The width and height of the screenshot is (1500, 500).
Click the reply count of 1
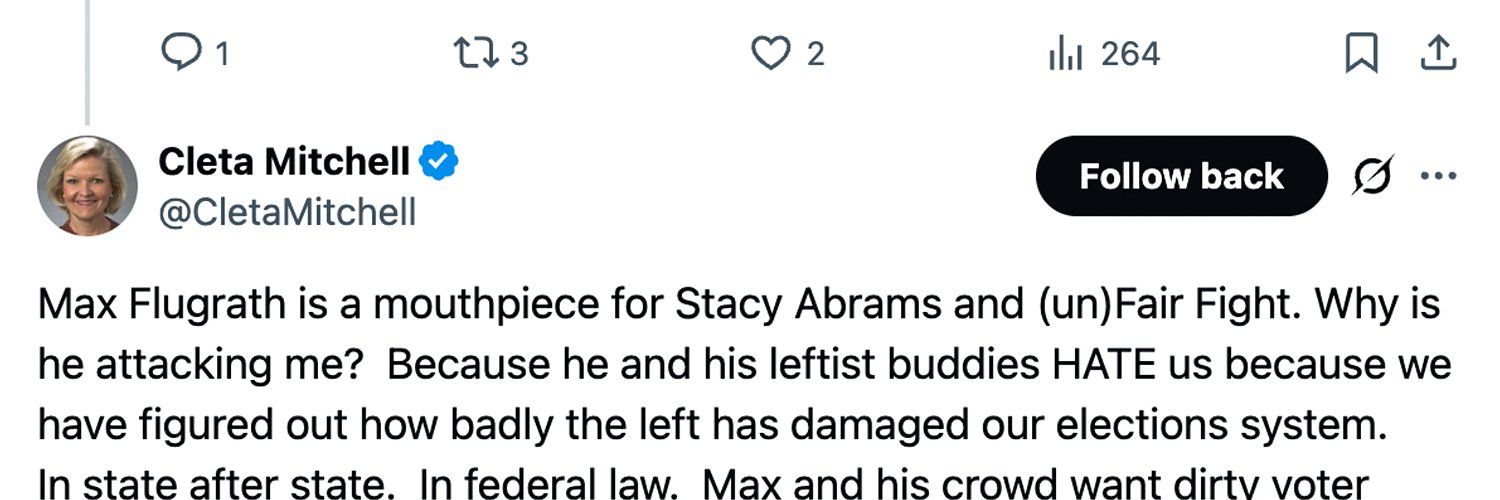coord(222,54)
